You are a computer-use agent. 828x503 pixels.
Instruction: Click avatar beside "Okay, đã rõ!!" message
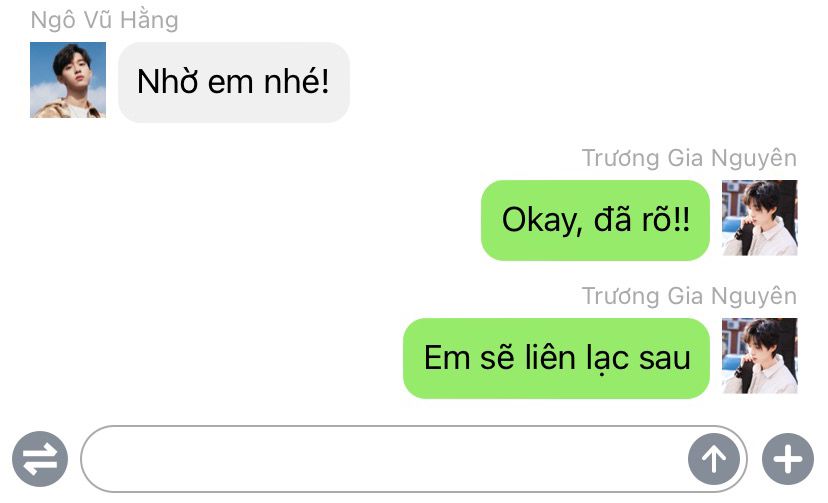point(759,217)
